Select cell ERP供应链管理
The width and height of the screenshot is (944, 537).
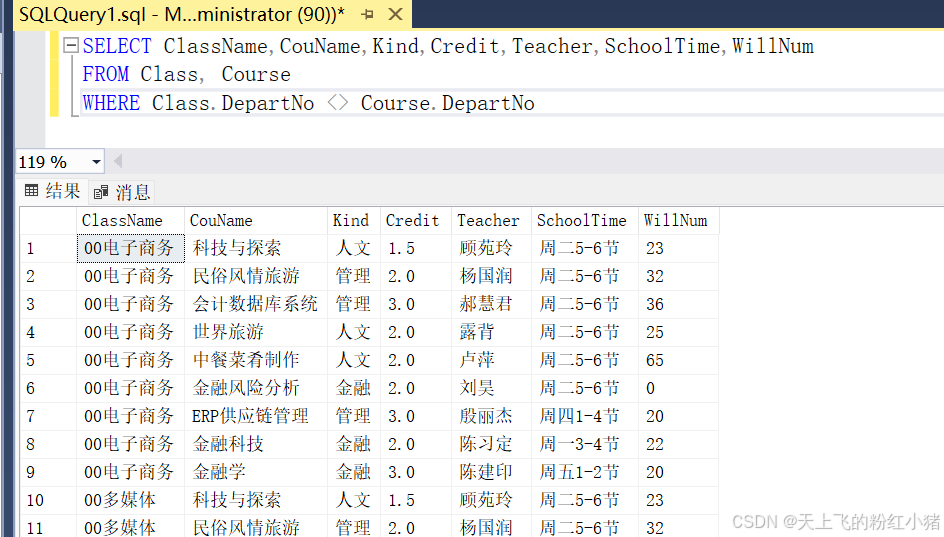click(256, 417)
